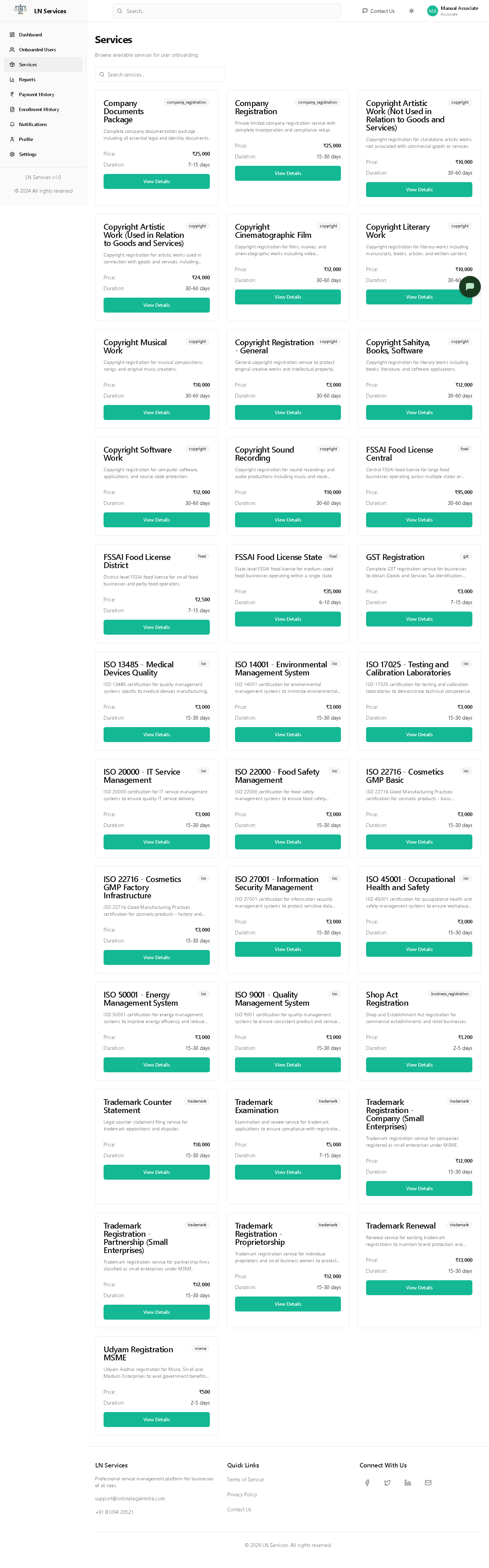Click the MA user avatar icon
Screen dimensions: 489x1568
tap(432, 11)
